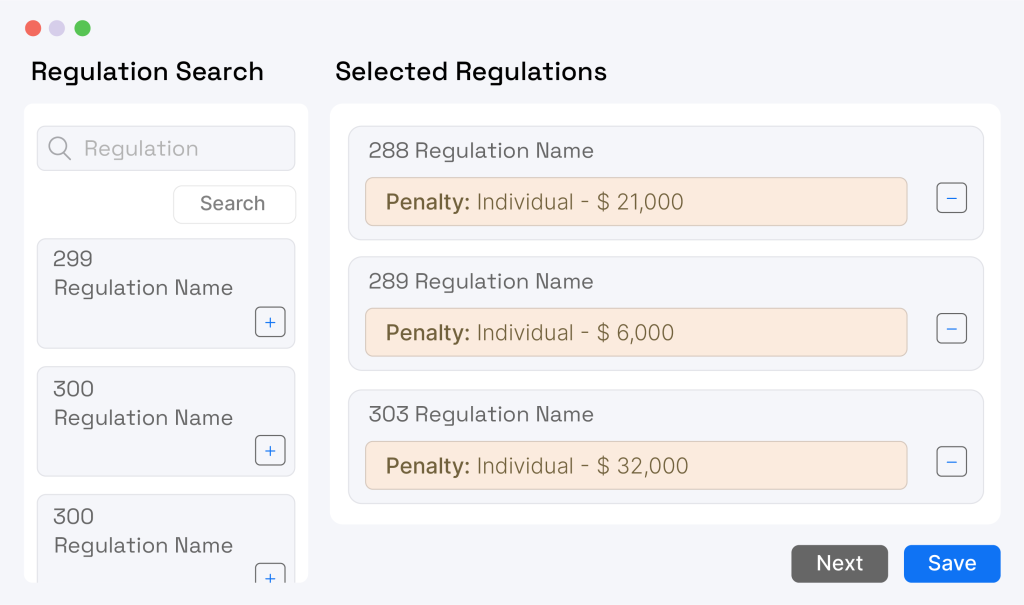Viewport: 1024px width, 605px height.
Task: Add the first regulation 300 entry
Action: coord(270,450)
